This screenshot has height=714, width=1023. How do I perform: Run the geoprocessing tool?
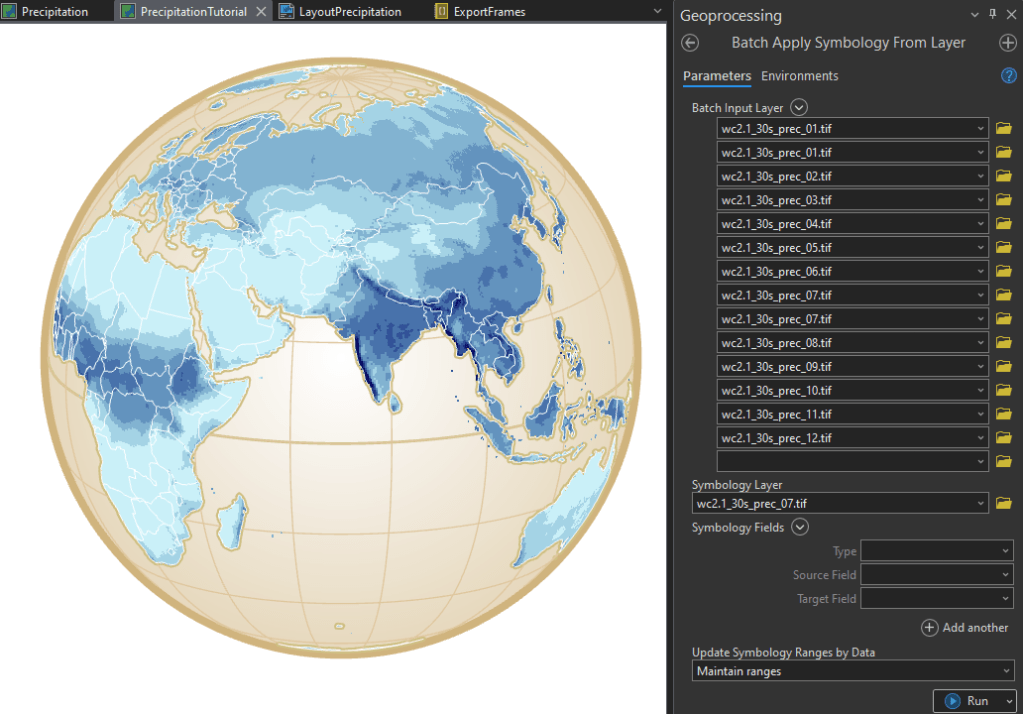[966, 701]
